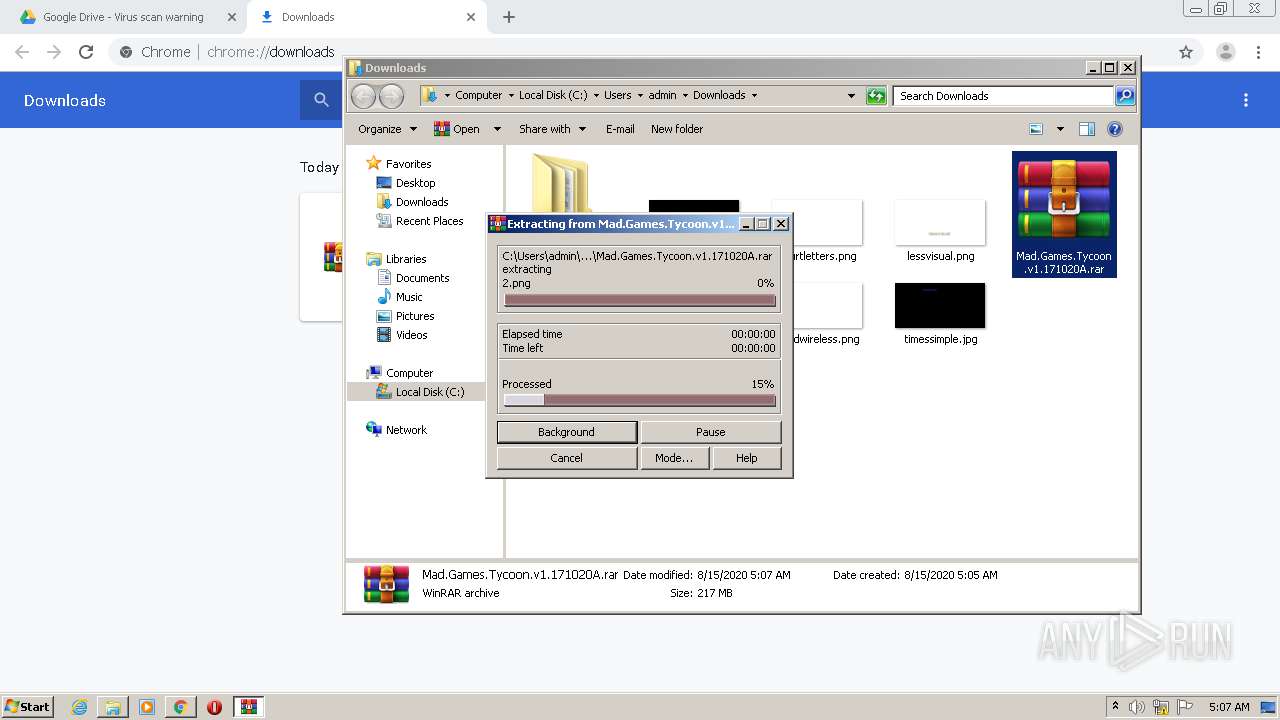
Task: Click E-mail in the Explorer toolbar
Action: click(620, 129)
